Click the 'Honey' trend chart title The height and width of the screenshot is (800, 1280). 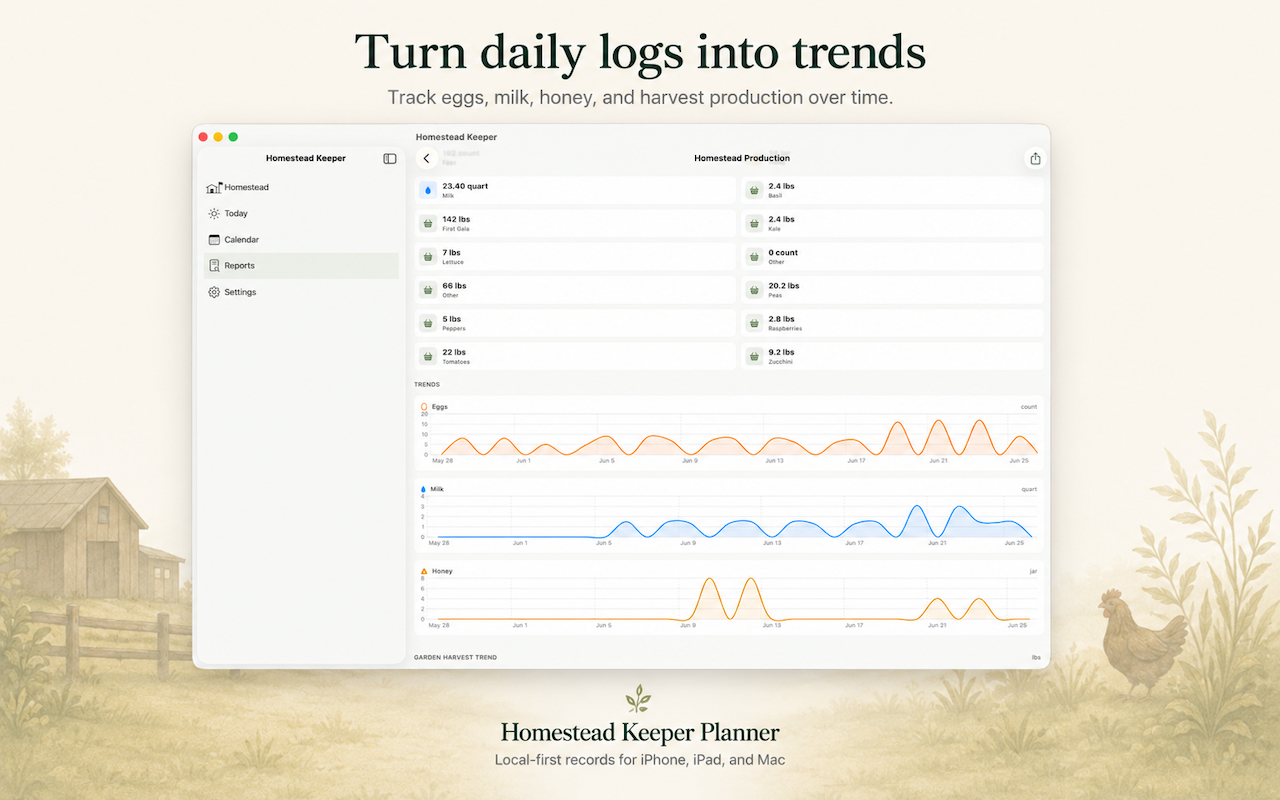point(442,572)
